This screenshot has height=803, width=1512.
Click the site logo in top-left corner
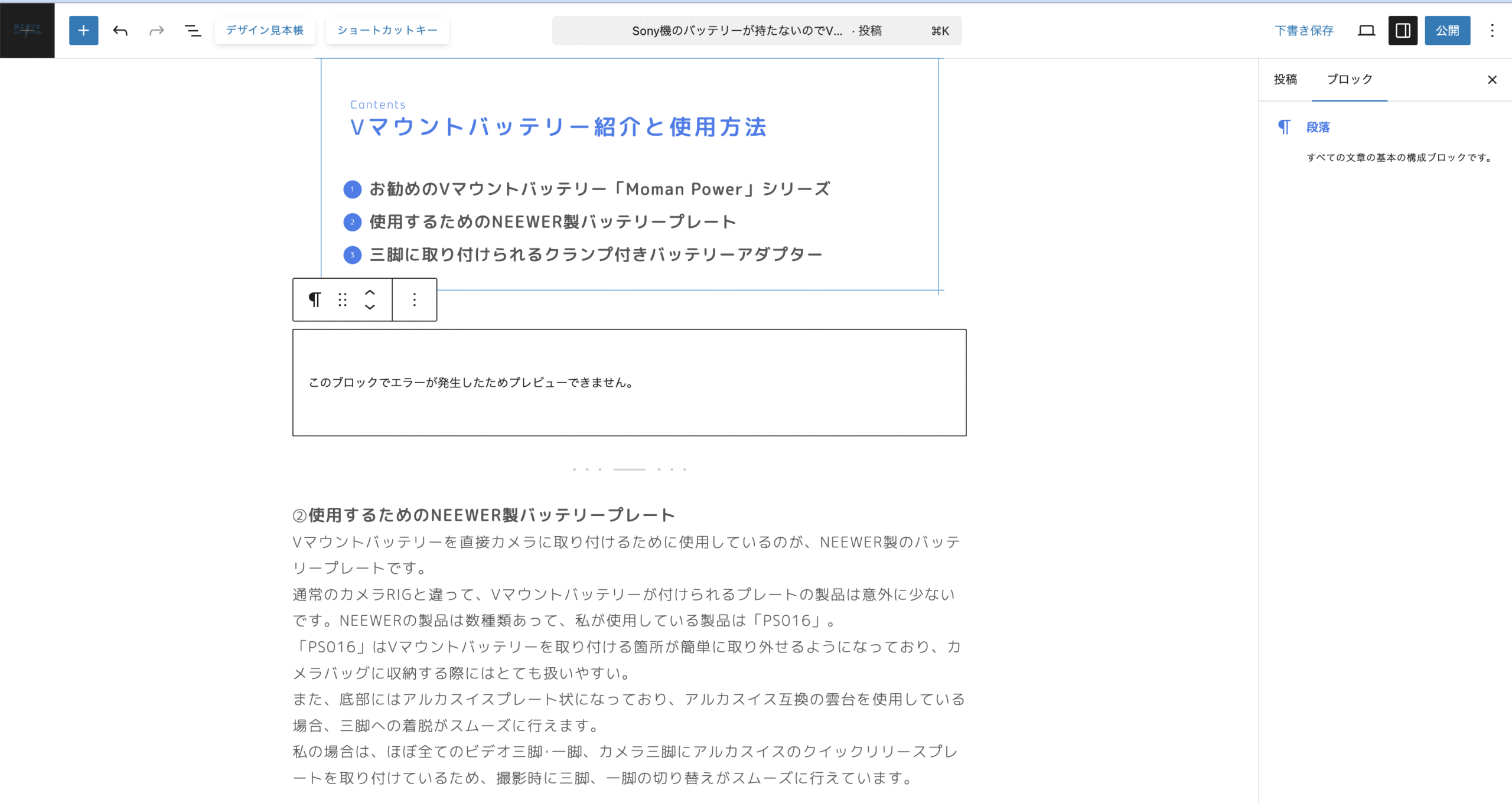coord(27,30)
